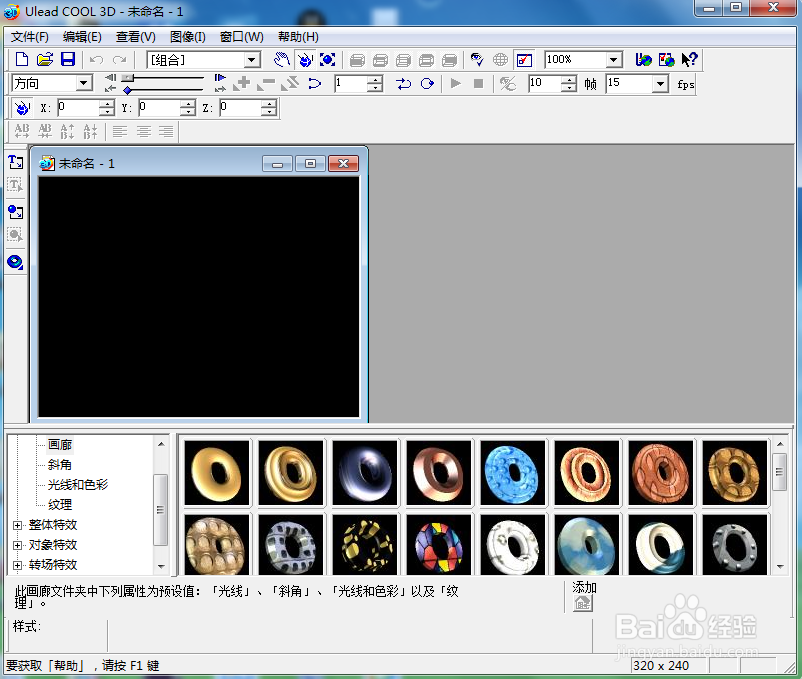Select 光线和色彩 in the tree
Screen dimensions: 802x679
tap(78, 485)
